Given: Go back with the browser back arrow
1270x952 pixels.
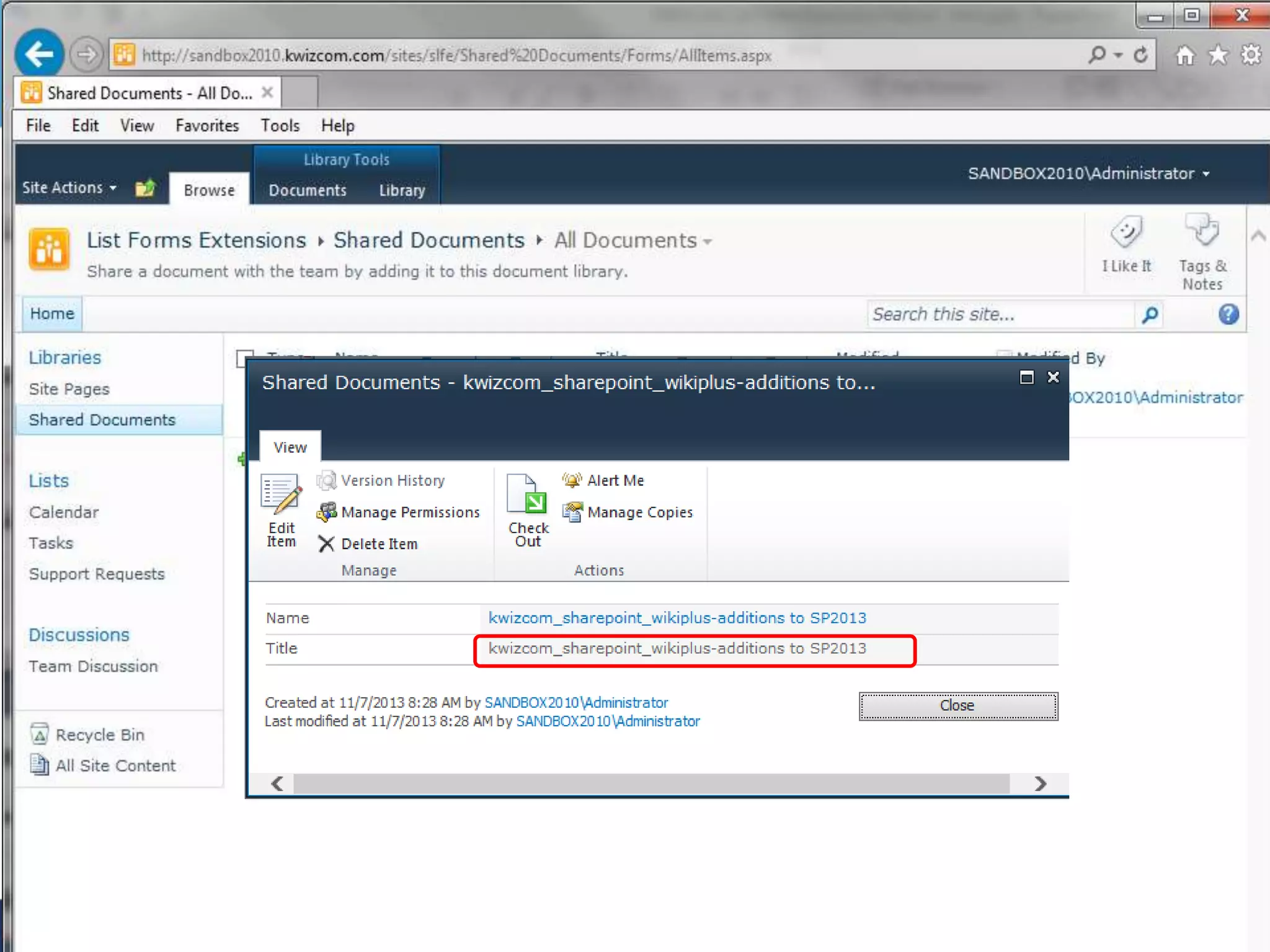Looking at the screenshot, I should 39,54.
